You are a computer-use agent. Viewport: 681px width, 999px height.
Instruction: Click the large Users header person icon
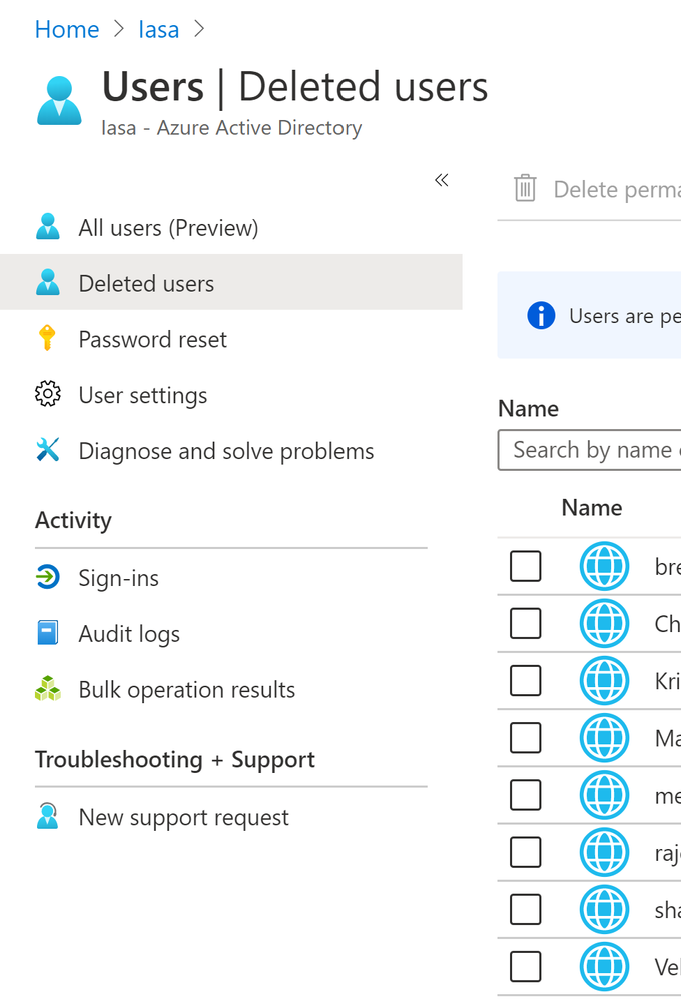(x=59, y=101)
